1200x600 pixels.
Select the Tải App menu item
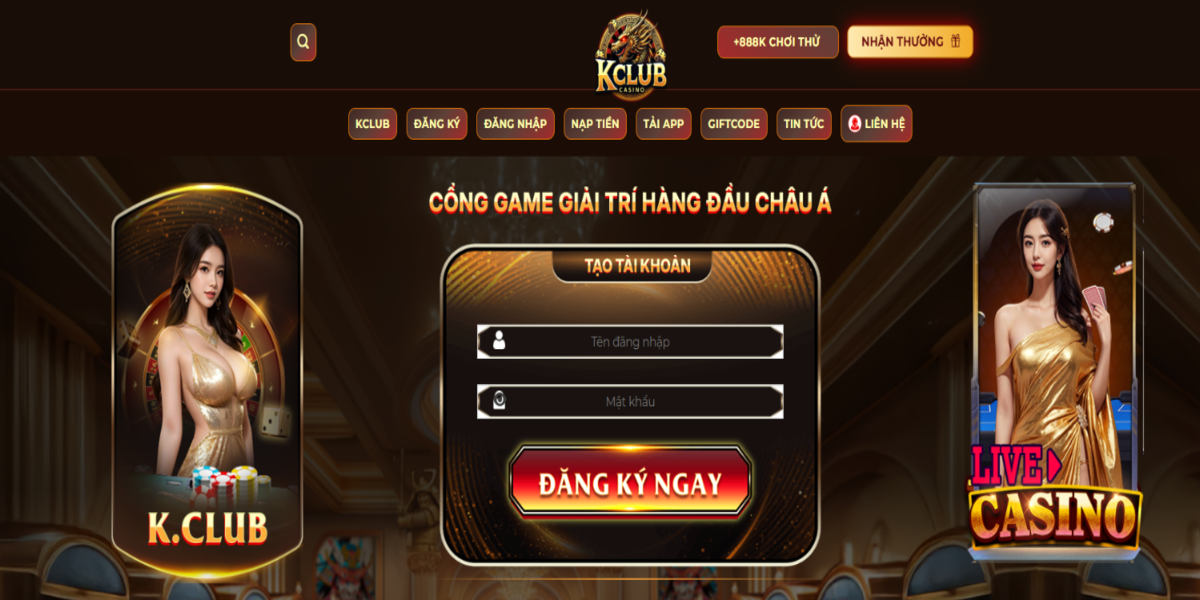[x=663, y=124]
